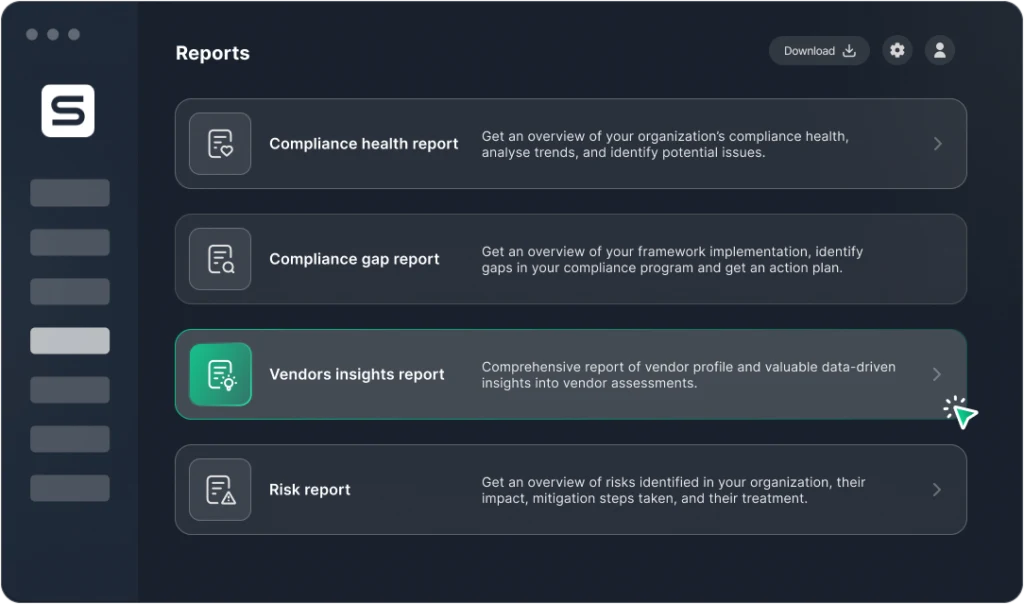Open settings via the gear icon

[x=897, y=51]
